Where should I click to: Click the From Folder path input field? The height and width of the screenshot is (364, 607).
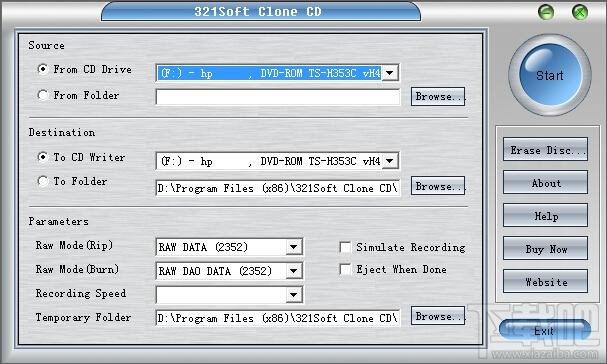pos(278,97)
